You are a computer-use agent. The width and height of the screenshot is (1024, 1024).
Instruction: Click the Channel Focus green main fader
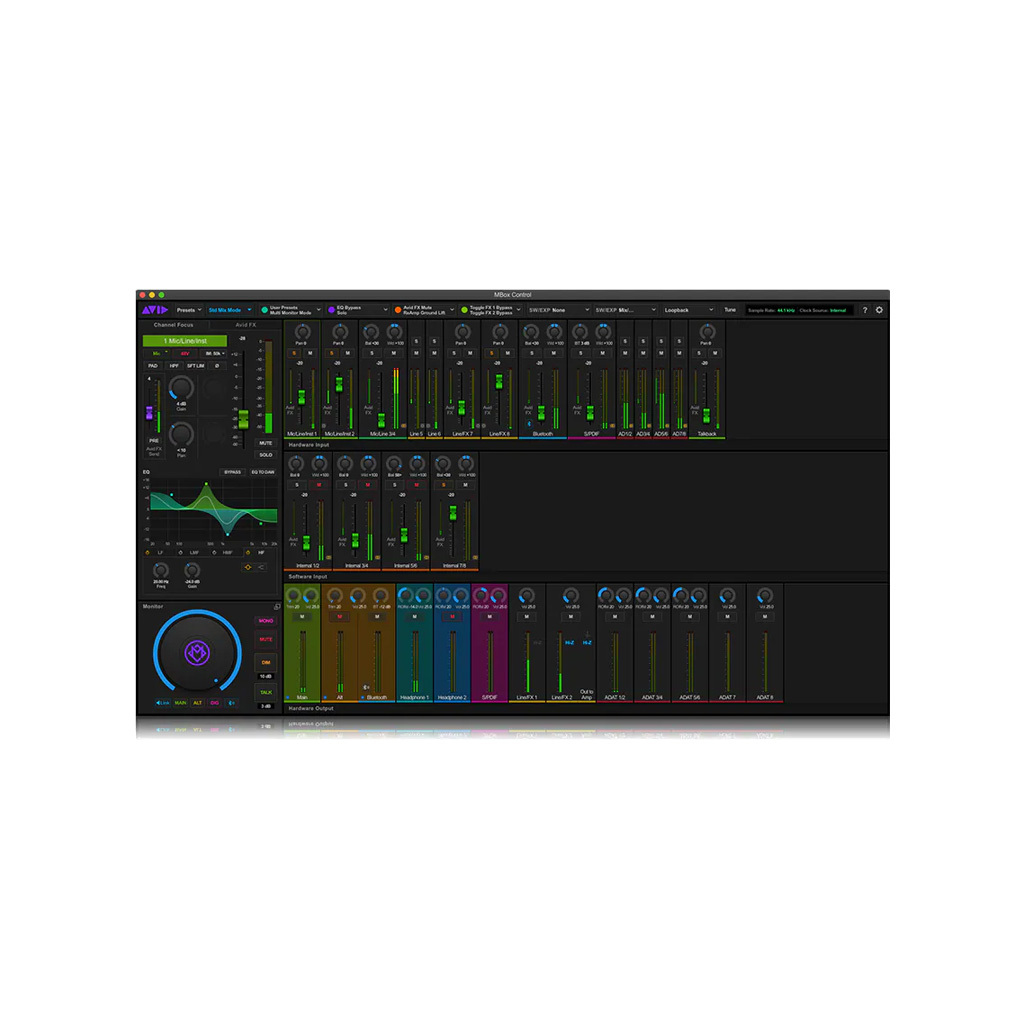244,419
